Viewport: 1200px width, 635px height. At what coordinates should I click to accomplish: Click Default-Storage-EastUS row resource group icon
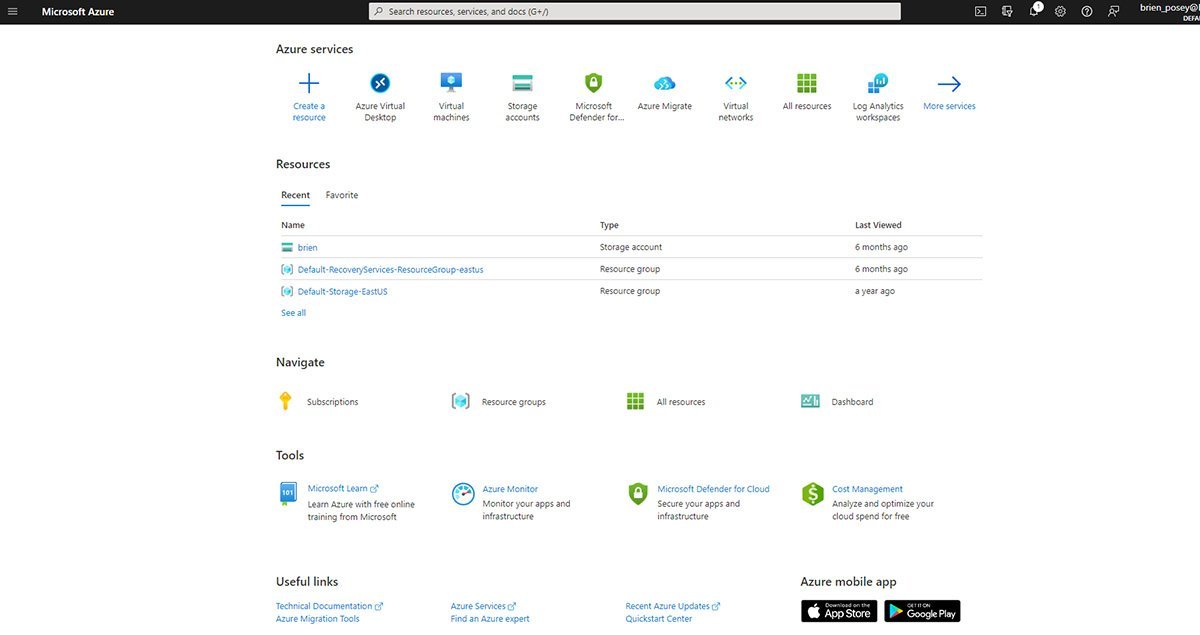point(287,291)
